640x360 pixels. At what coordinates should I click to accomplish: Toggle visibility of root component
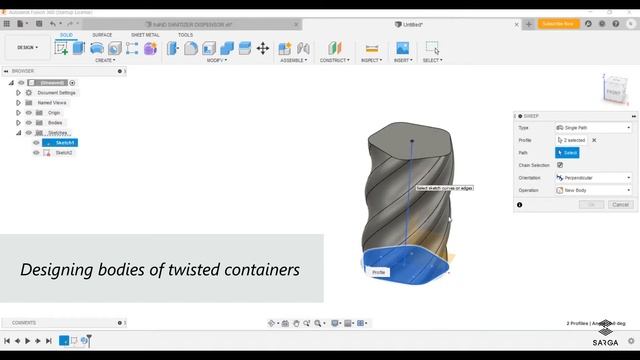click(21, 83)
